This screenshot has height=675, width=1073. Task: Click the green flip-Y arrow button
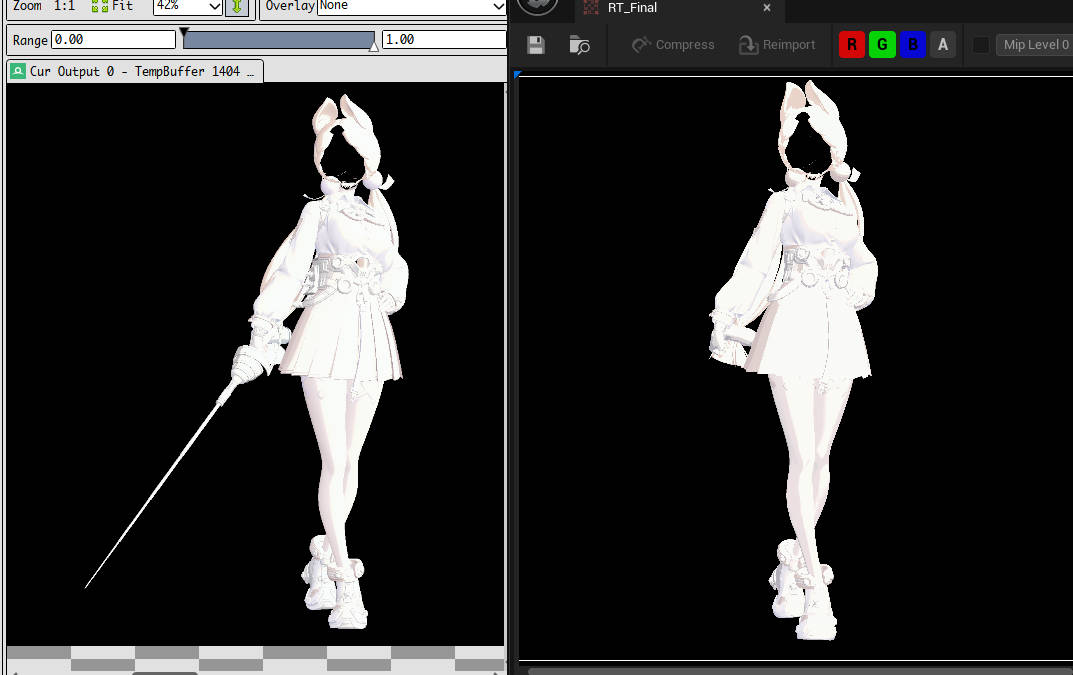tap(236, 6)
